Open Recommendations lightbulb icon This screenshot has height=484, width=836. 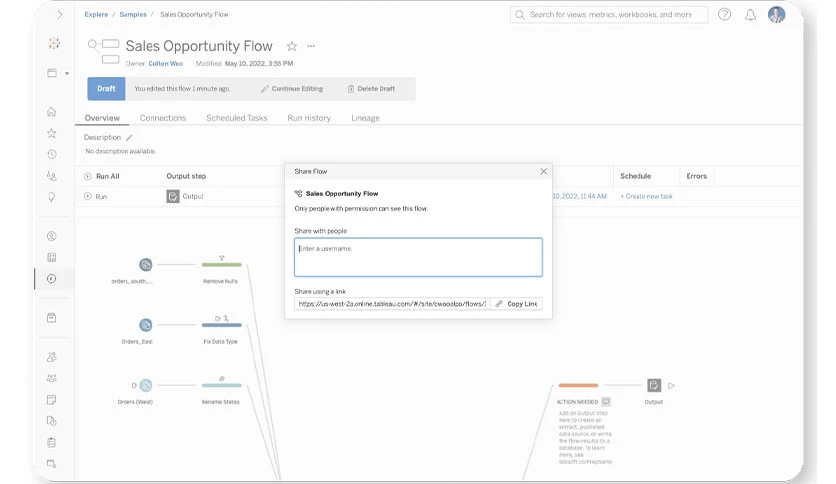point(52,197)
